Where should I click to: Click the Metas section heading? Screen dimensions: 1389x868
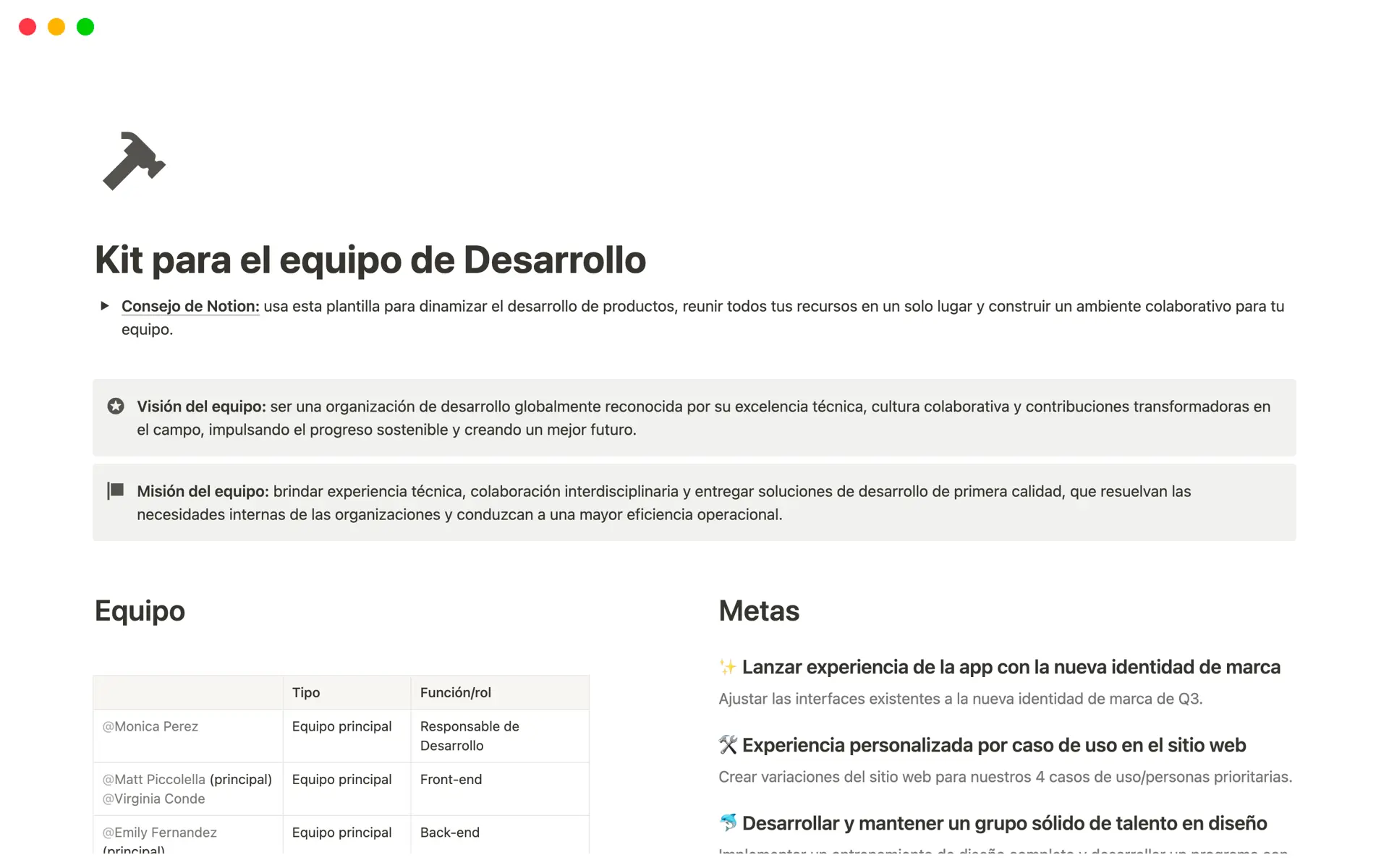point(759,611)
